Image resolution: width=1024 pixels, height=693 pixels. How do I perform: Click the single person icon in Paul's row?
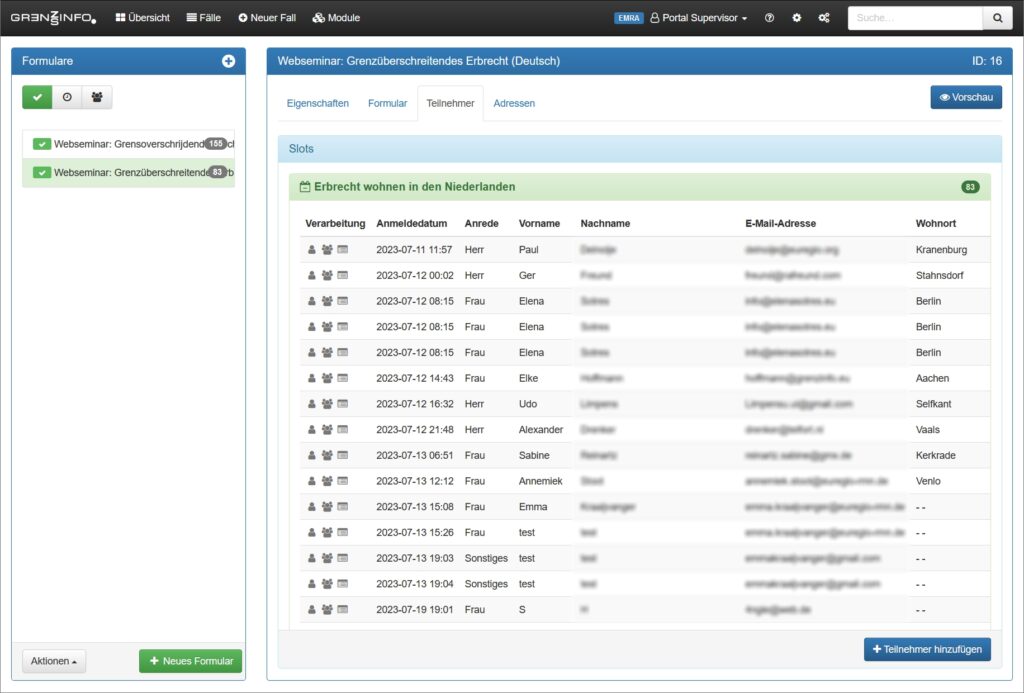pos(311,249)
